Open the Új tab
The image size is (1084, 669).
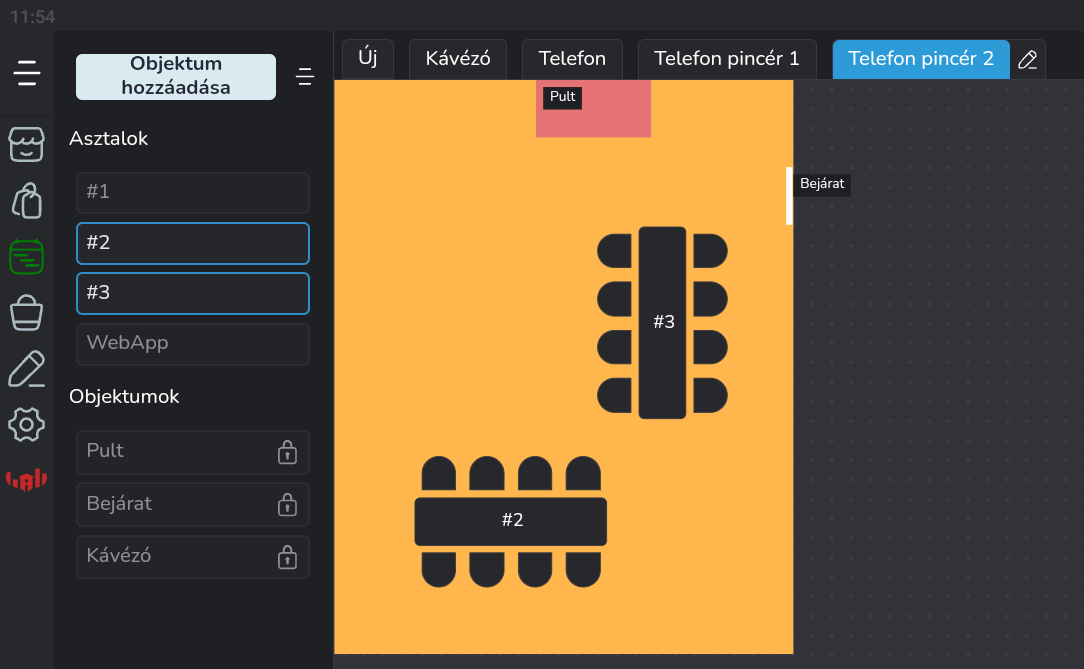(x=368, y=59)
